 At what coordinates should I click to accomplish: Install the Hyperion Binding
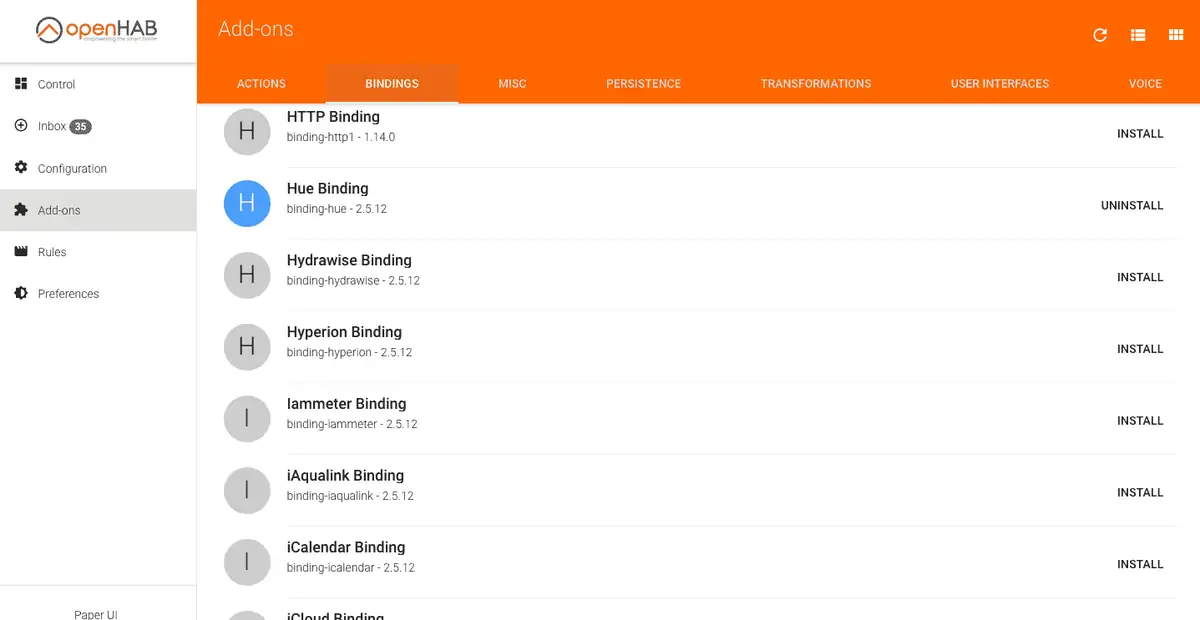(x=1140, y=349)
